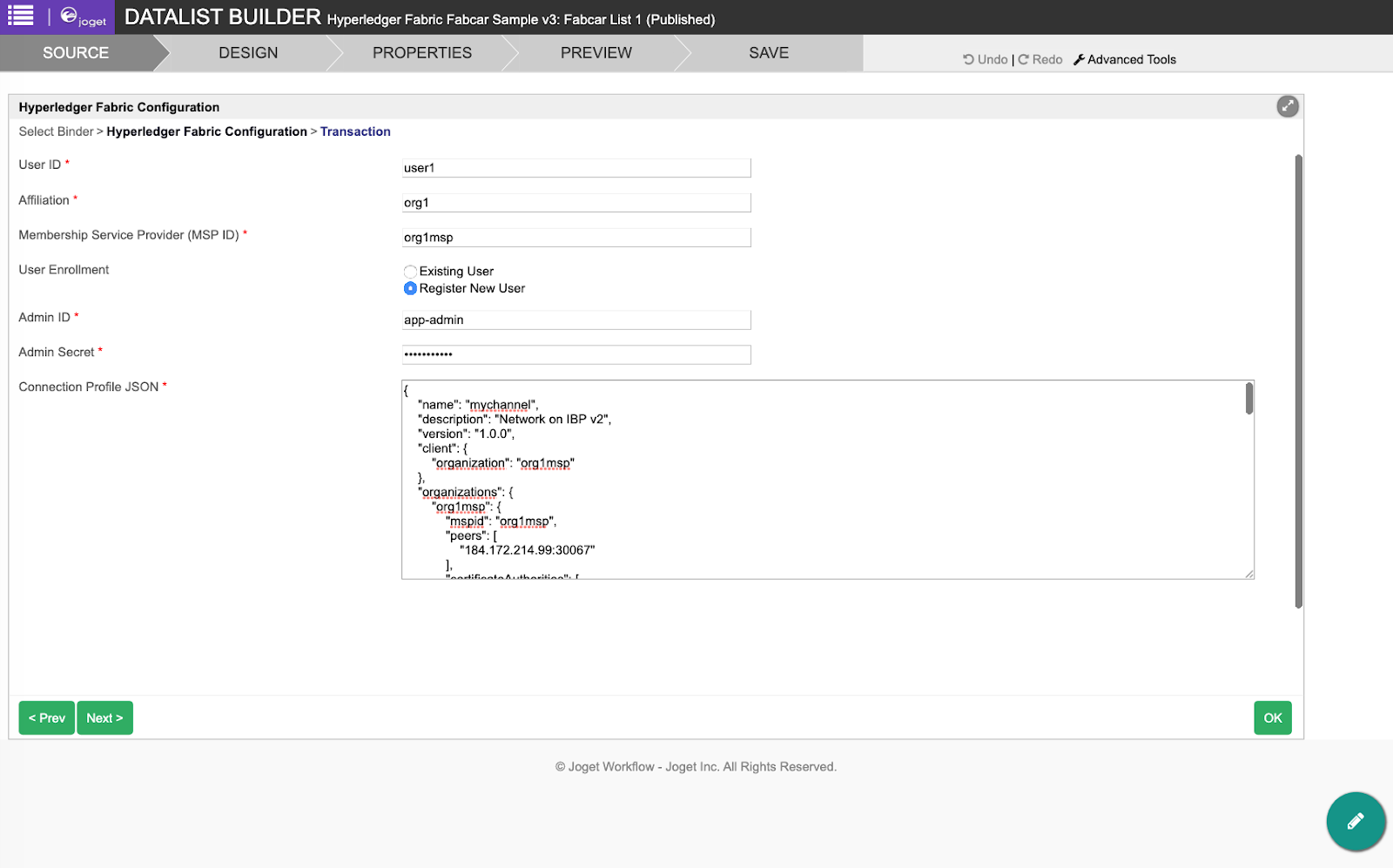This screenshot has height=868, width=1393.
Task: Click the Joget Workflow copyright footer text
Action: [696, 767]
